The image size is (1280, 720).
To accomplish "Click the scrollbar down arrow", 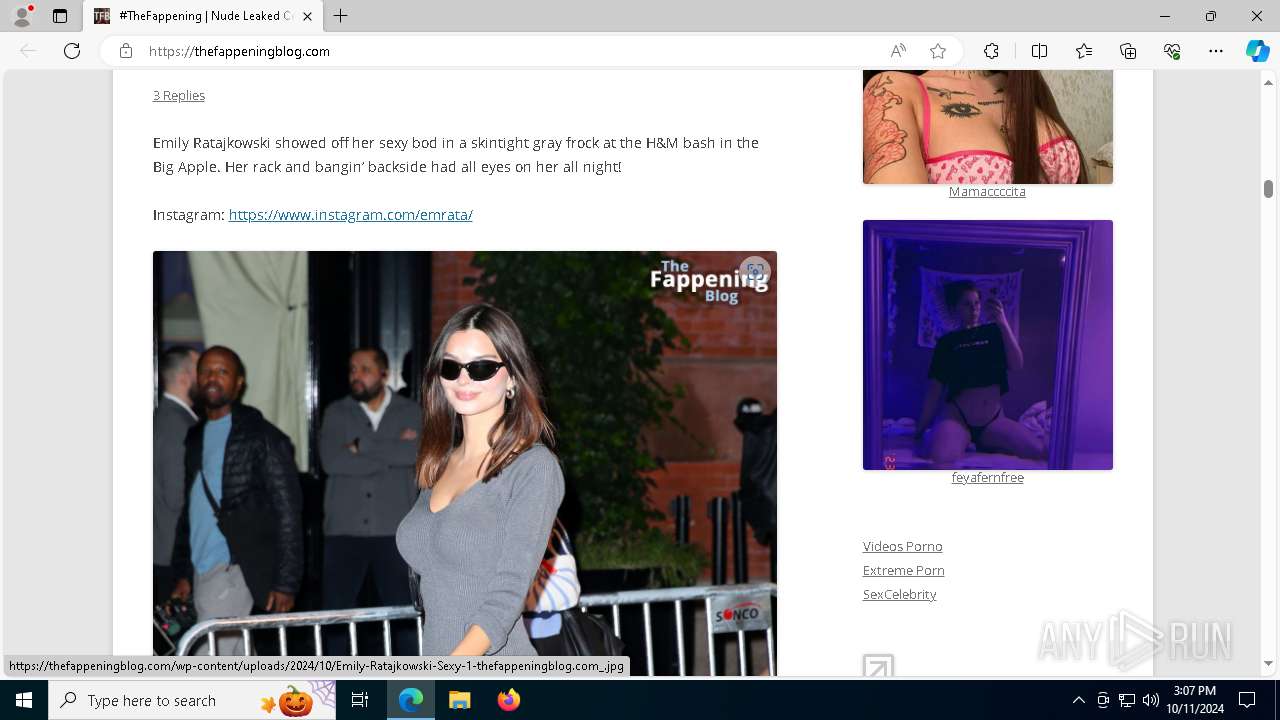I will [1268, 663].
